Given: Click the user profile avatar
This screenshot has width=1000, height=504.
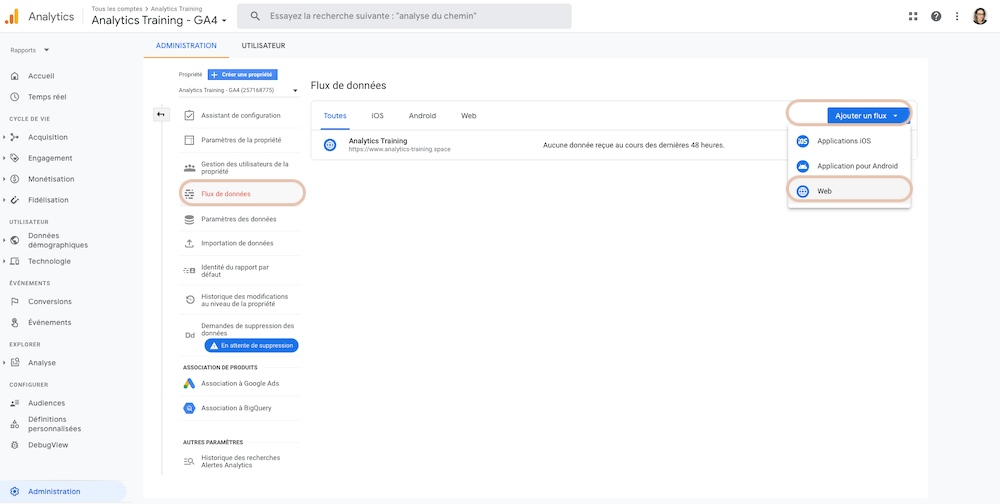Looking at the screenshot, I should [x=980, y=17].
